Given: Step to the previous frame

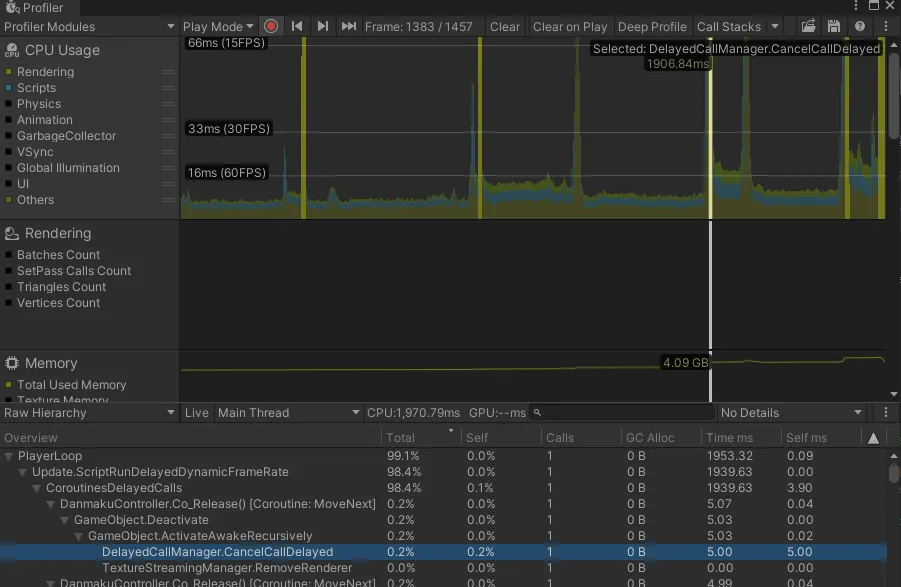Looking at the screenshot, I should 297,27.
